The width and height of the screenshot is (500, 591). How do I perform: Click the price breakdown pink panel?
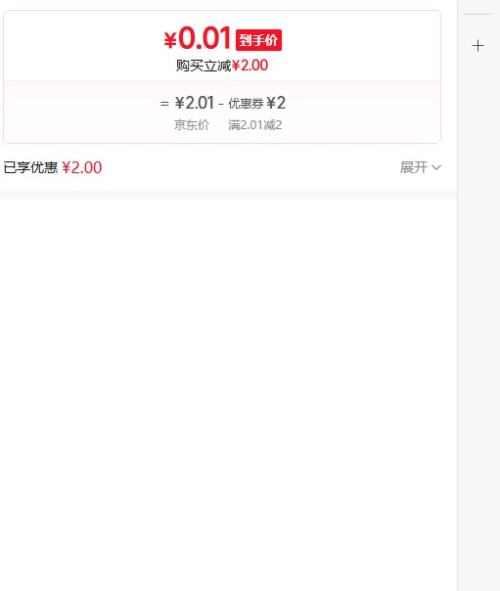(222, 112)
